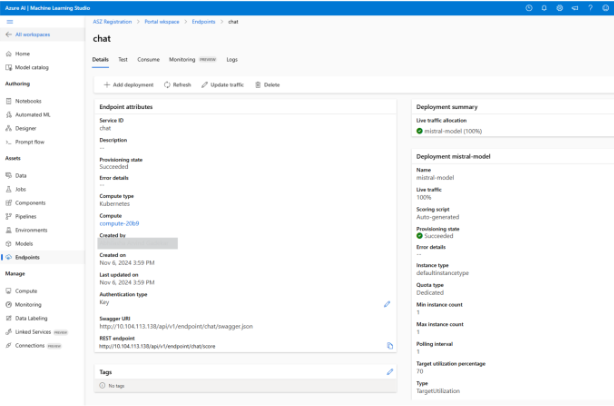Edit Tags with pencil icon

click(390, 372)
